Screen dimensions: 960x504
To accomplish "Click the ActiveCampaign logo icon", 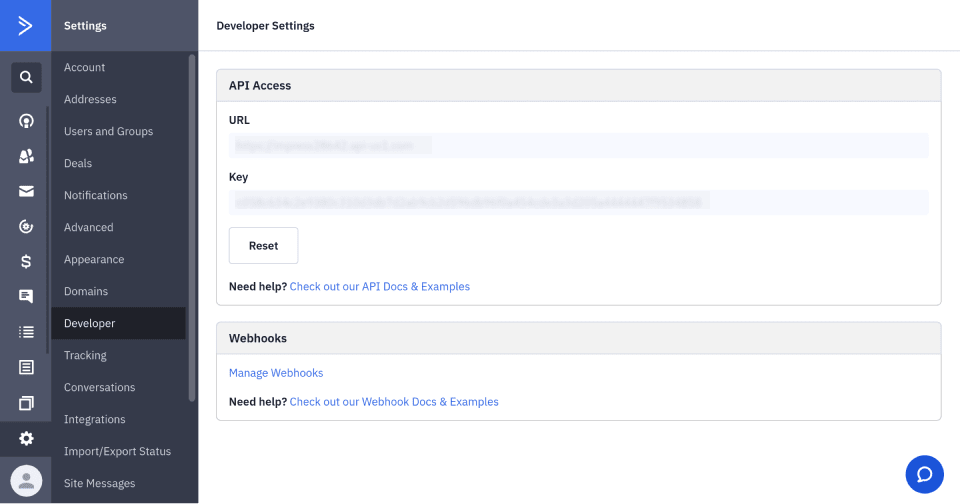I will (x=25, y=26).
